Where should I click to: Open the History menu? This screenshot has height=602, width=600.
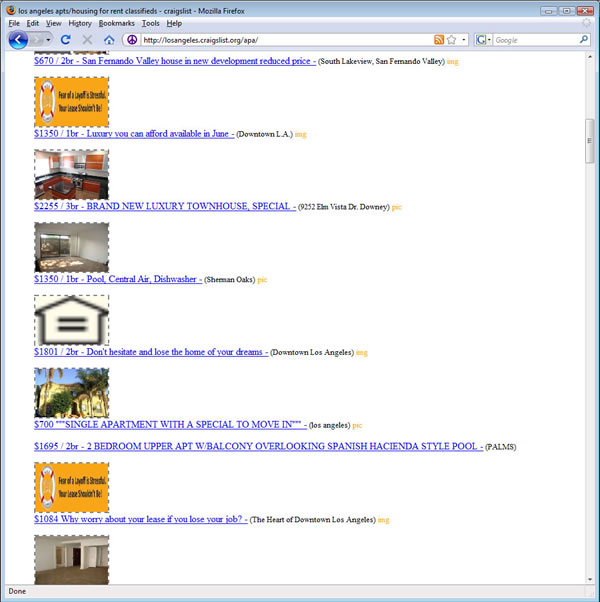point(80,22)
